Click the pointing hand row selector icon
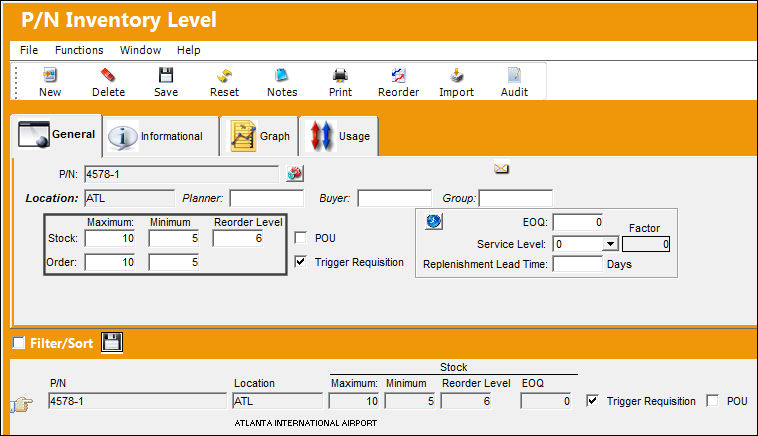Viewport: 758px width, 436px height. 22,404
